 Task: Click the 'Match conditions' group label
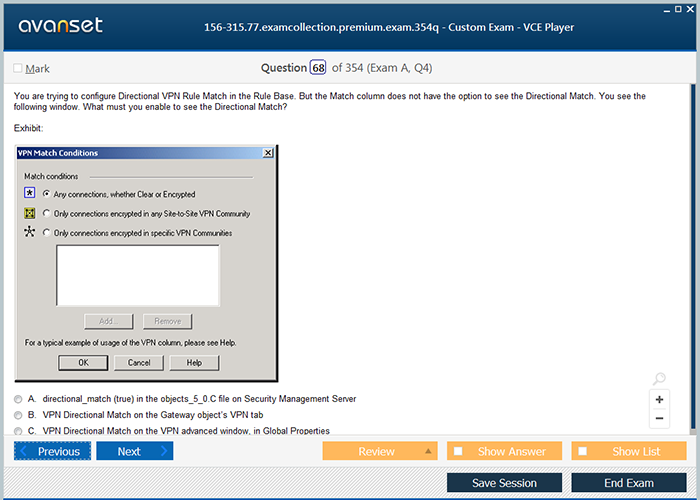point(51,176)
